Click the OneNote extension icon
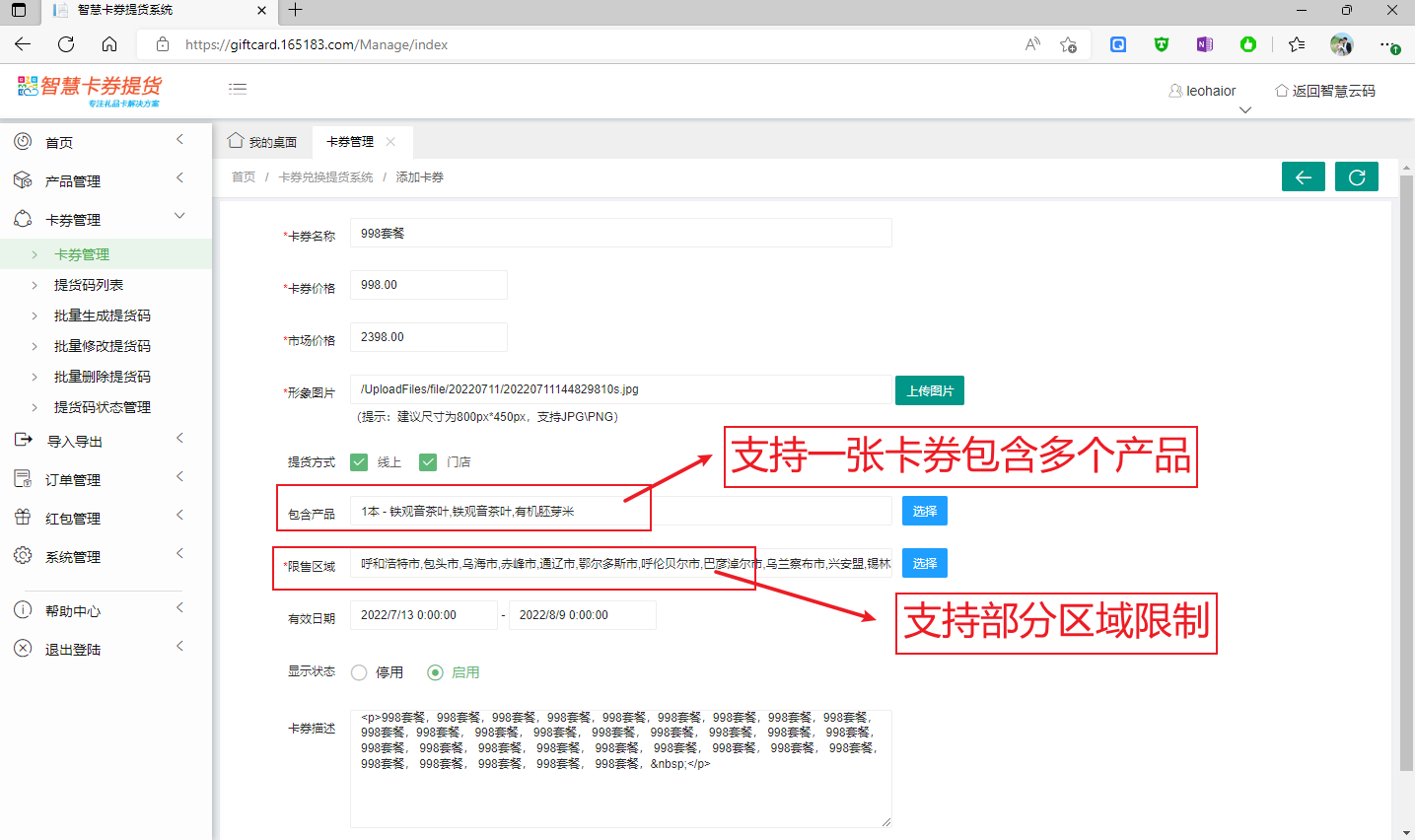 pos(1204,44)
